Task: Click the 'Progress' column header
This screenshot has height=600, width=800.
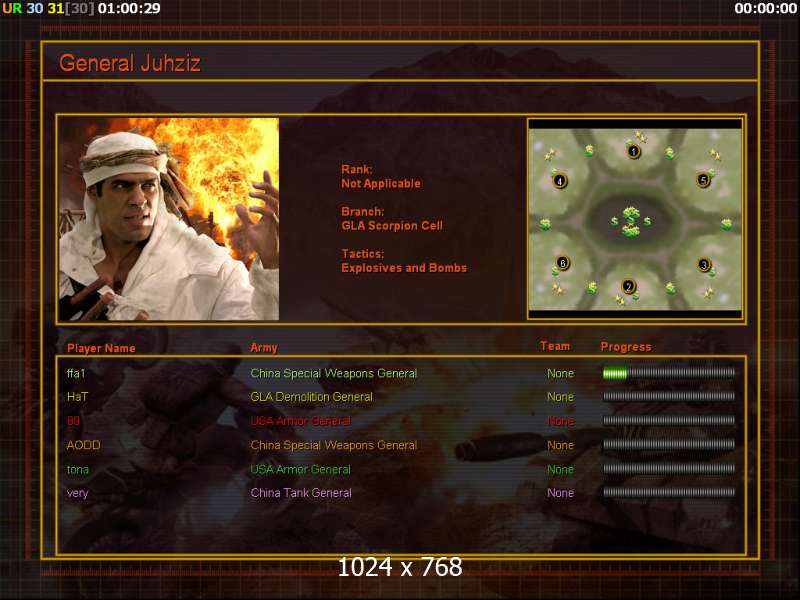Action: (x=626, y=347)
